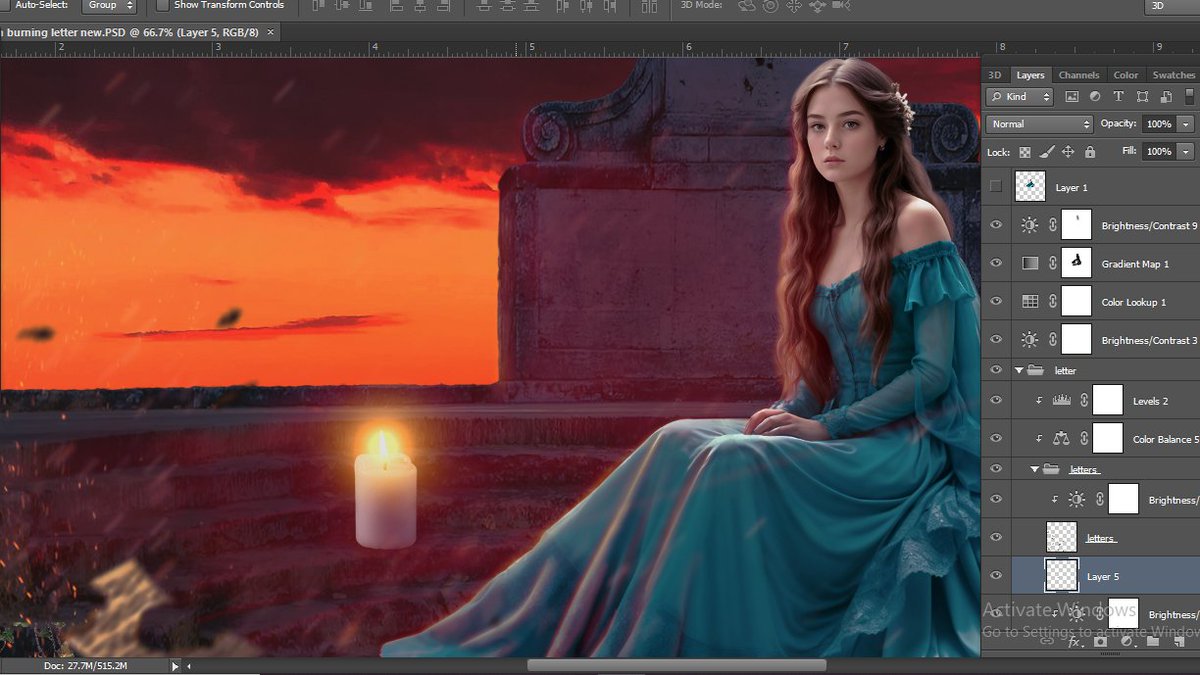Screen dimensions: 1200x675
Task: Click the 3D orbit camera mode icon
Action: [x=747, y=6]
